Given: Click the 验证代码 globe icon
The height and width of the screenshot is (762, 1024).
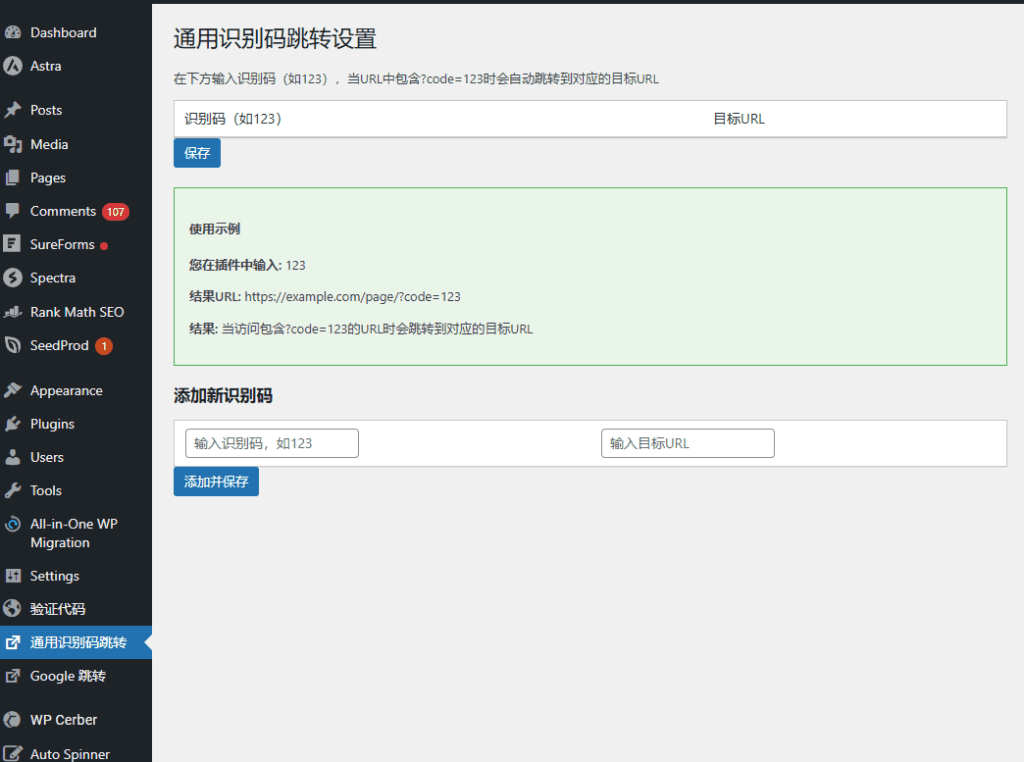Looking at the screenshot, I should (x=12, y=609).
